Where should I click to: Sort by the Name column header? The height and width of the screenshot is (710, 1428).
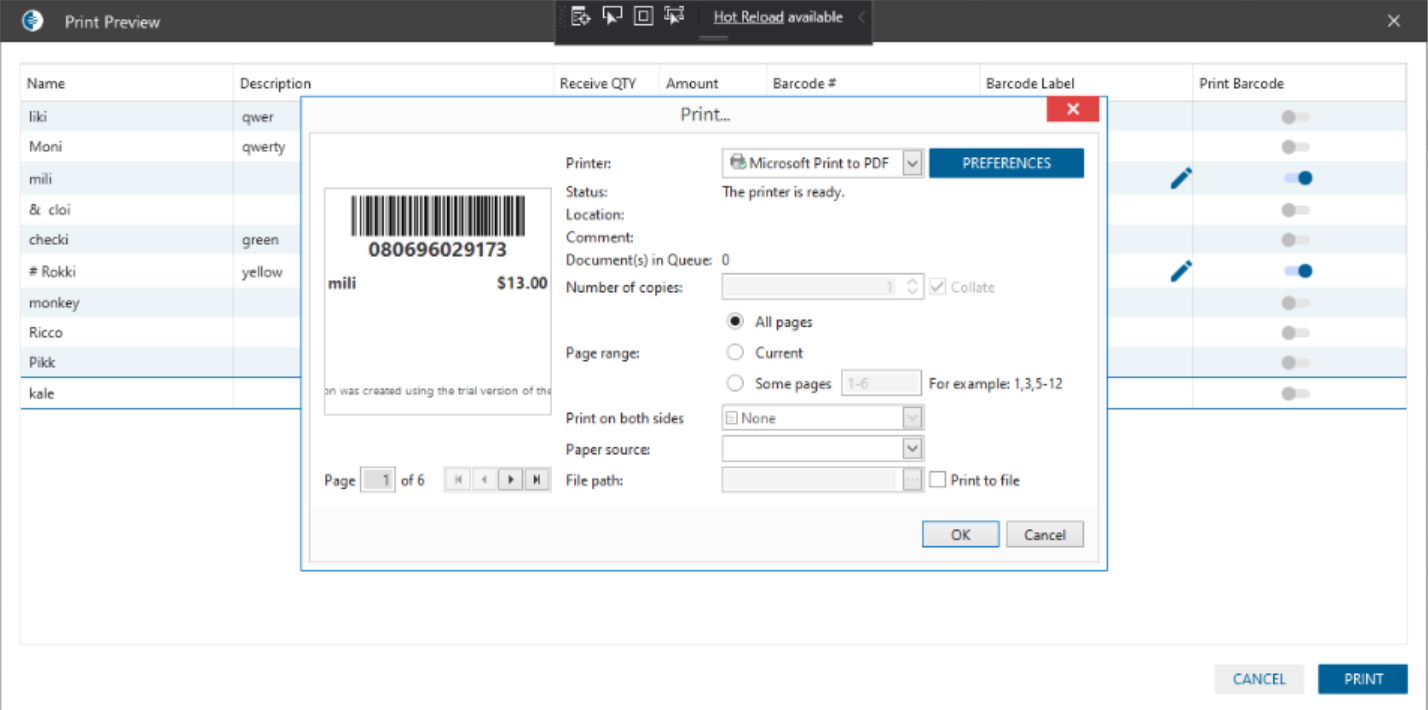click(46, 84)
